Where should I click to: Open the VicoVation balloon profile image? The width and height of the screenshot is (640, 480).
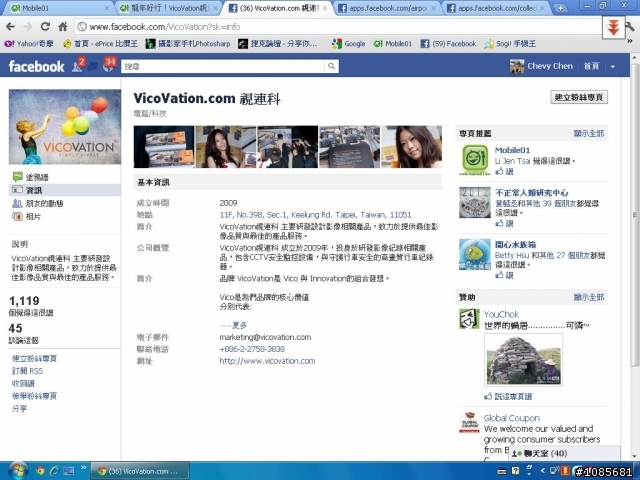[x=65, y=127]
